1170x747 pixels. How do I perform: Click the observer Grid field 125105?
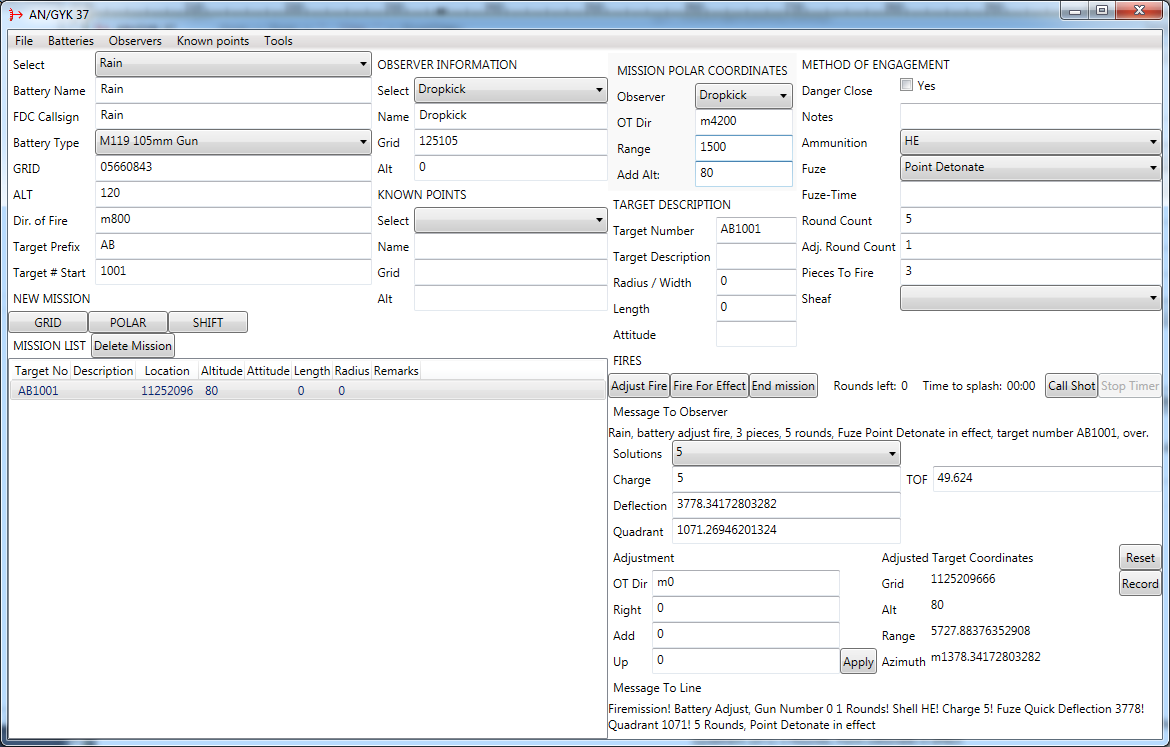point(510,142)
